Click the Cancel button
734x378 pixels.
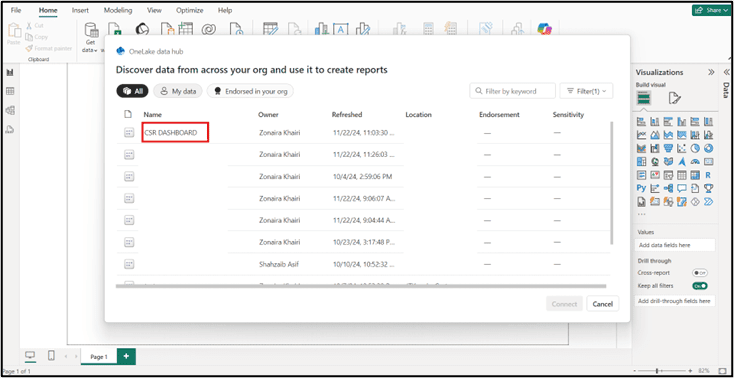click(602, 304)
